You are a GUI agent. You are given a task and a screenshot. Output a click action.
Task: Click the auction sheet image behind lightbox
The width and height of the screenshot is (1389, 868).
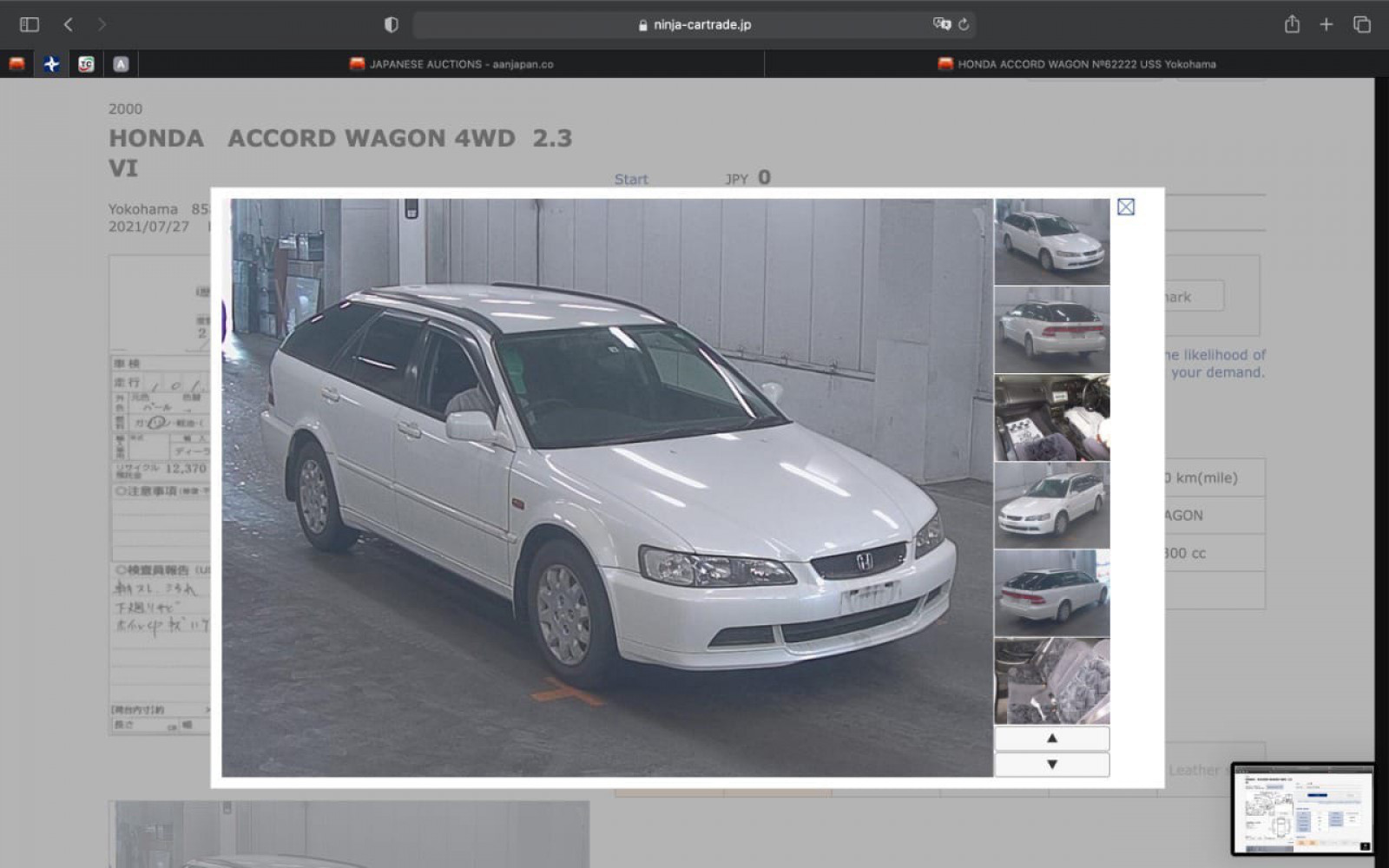(x=160, y=495)
